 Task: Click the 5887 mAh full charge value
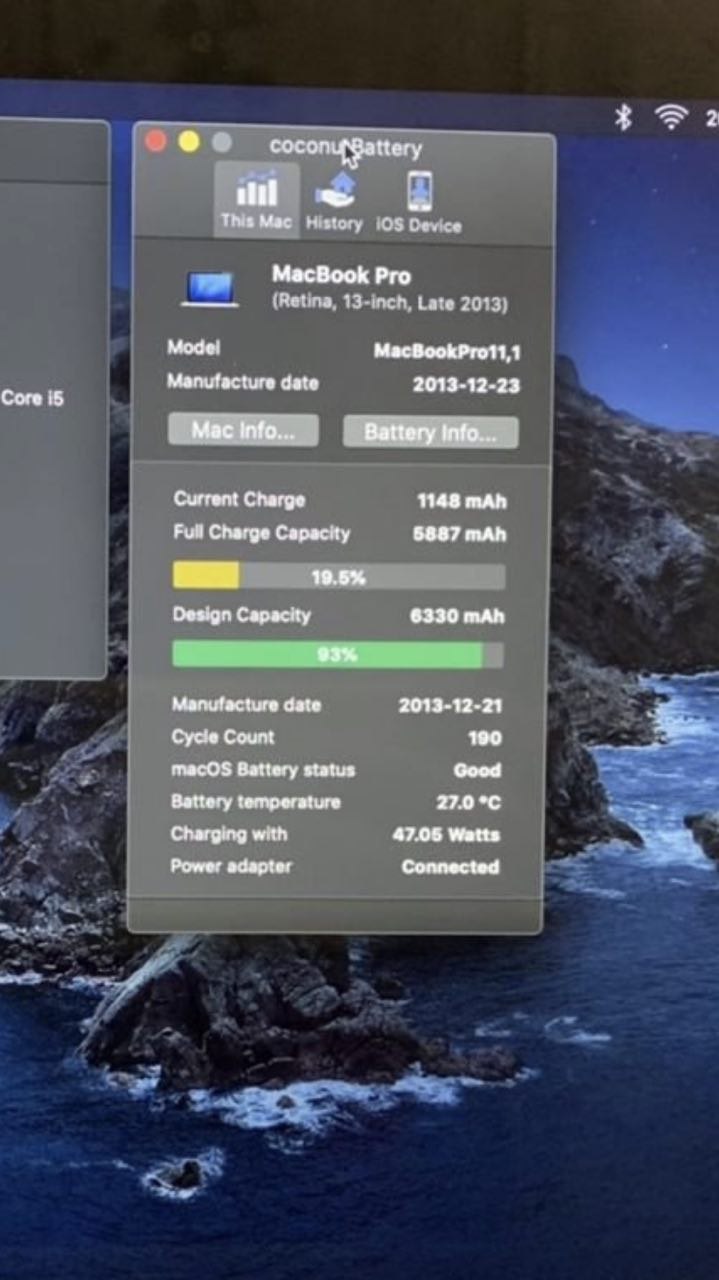click(x=459, y=534)
